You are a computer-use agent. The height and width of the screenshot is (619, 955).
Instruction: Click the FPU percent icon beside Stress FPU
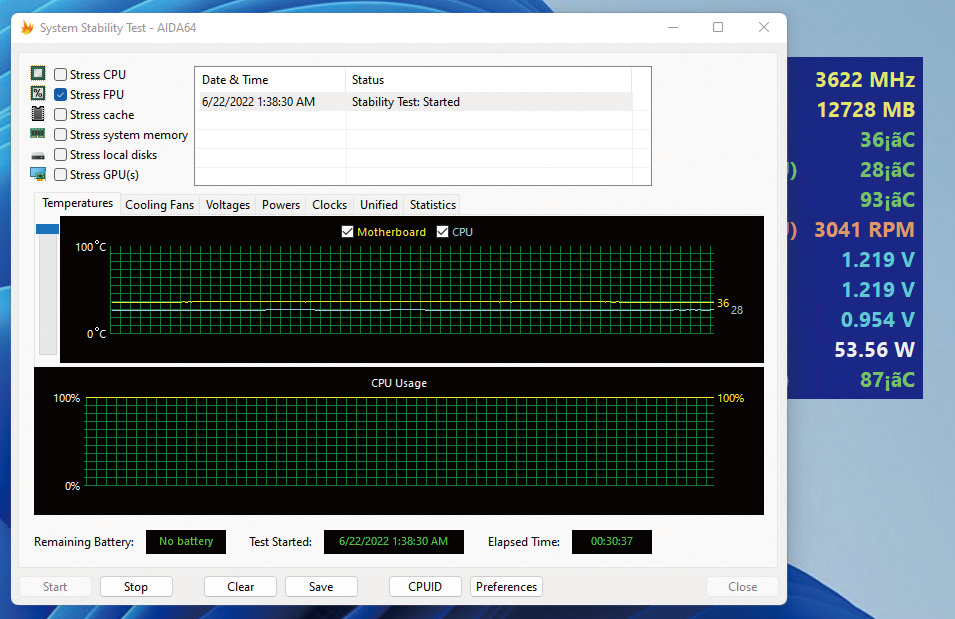pos(38,93)
